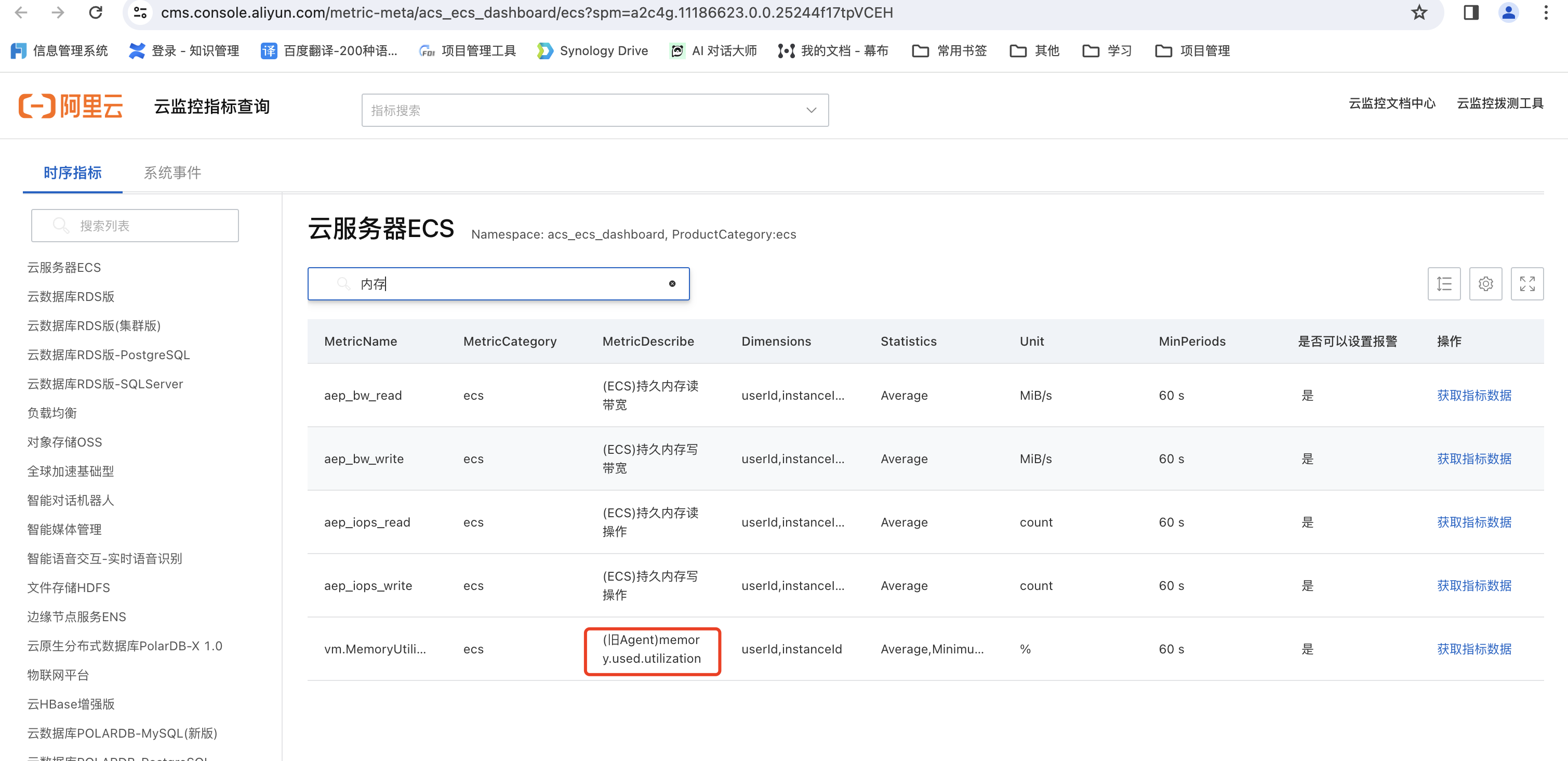Expand 常用书签 bookmark folder

coord(950,50)
